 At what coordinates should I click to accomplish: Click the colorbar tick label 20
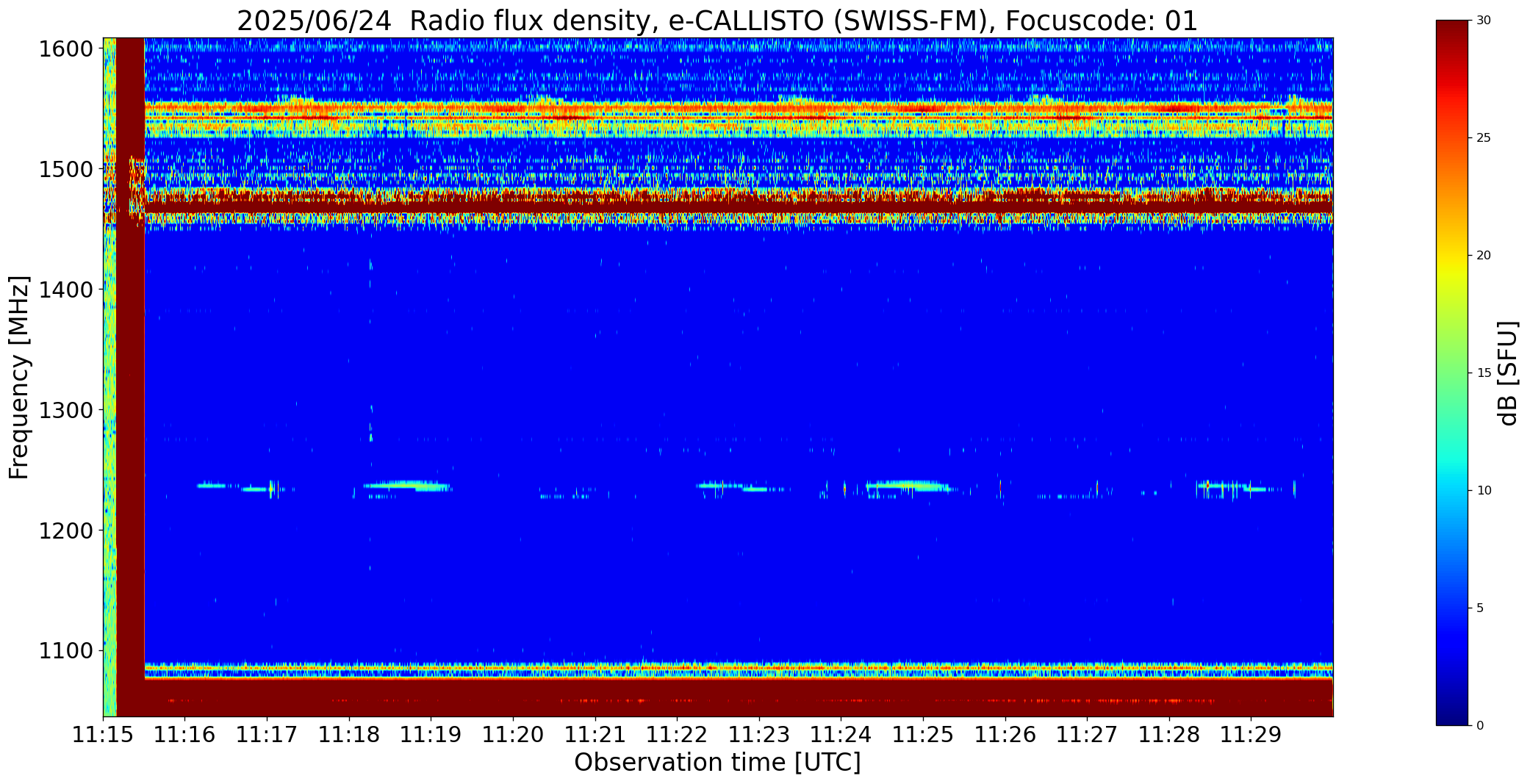coord(1484,256)
